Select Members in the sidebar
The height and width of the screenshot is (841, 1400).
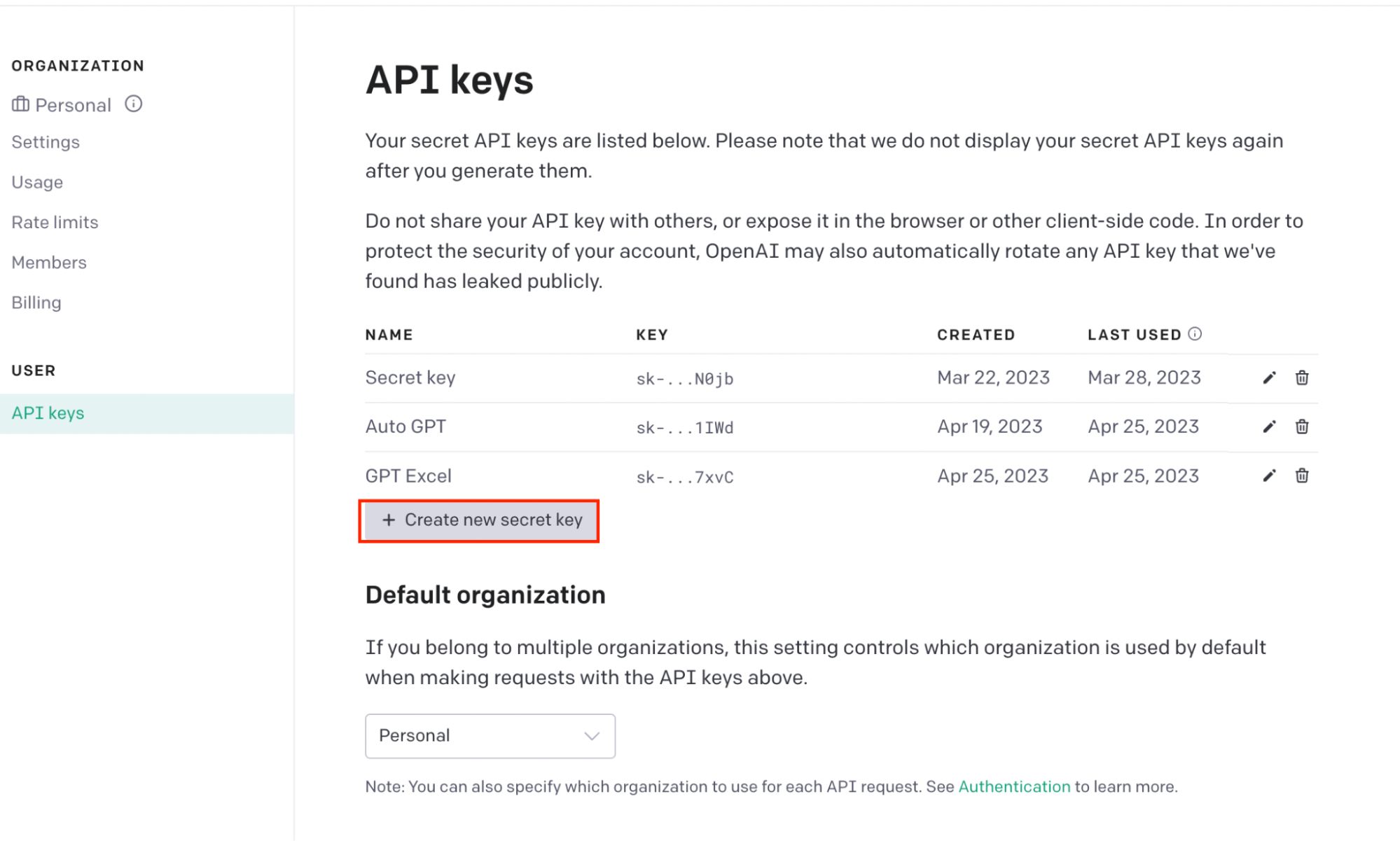click(x=49, y=263)
